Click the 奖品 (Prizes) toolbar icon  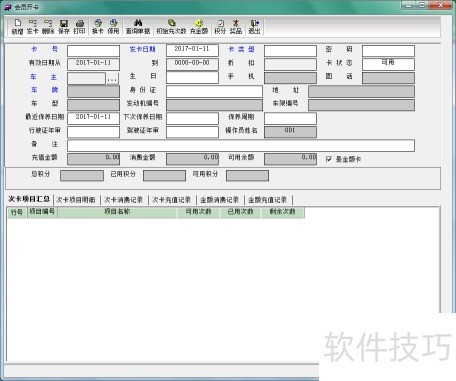[236, 27]
